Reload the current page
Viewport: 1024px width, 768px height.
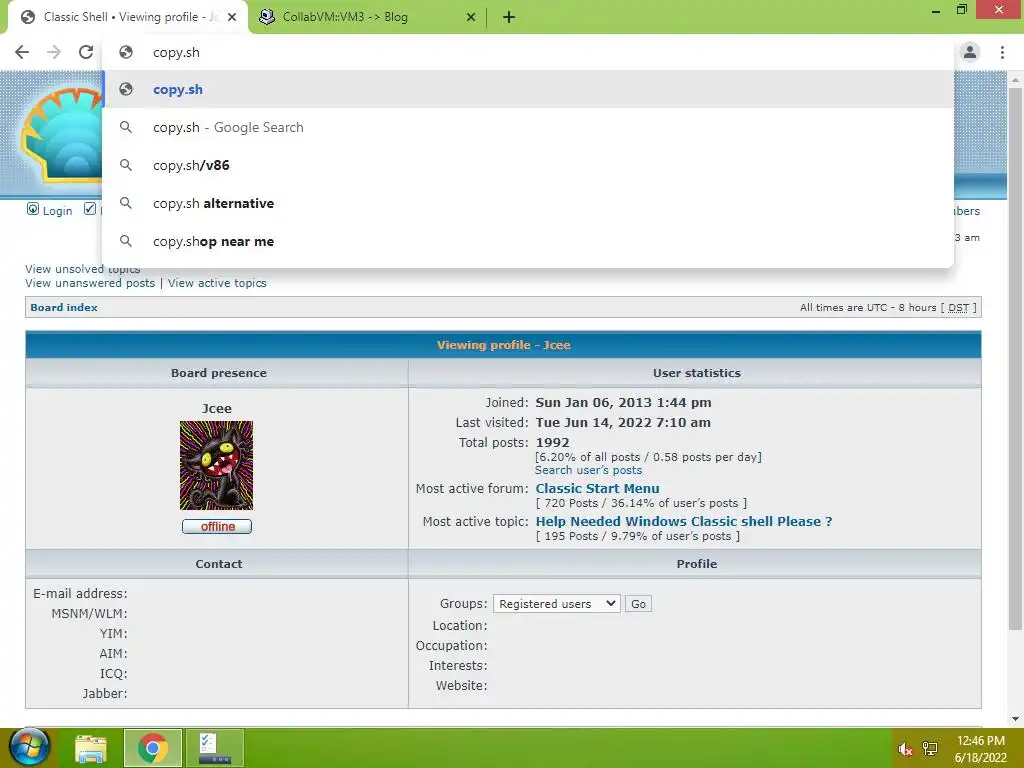[86, 52]
